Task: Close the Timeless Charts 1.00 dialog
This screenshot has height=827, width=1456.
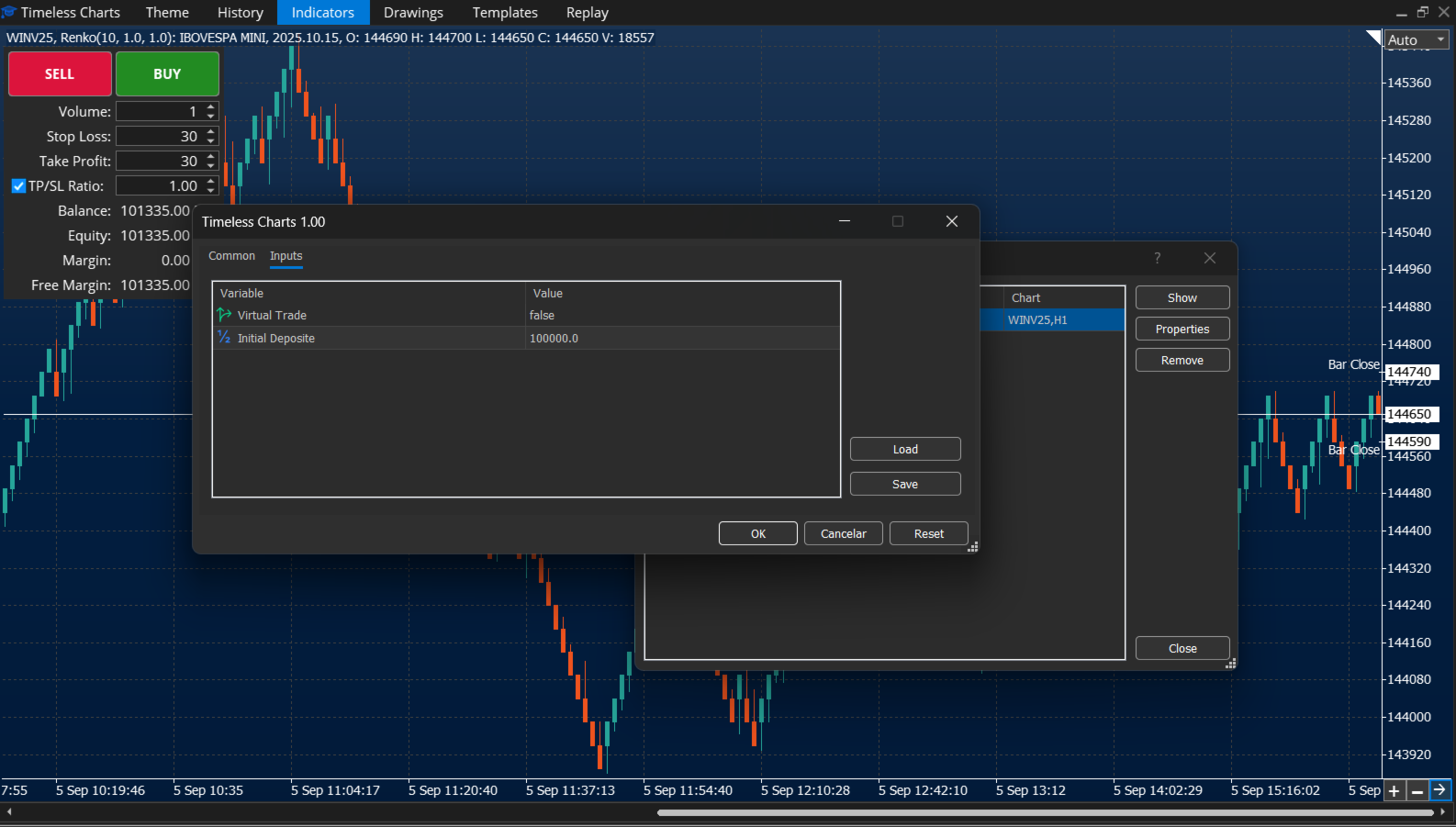Action: (952, 221)
